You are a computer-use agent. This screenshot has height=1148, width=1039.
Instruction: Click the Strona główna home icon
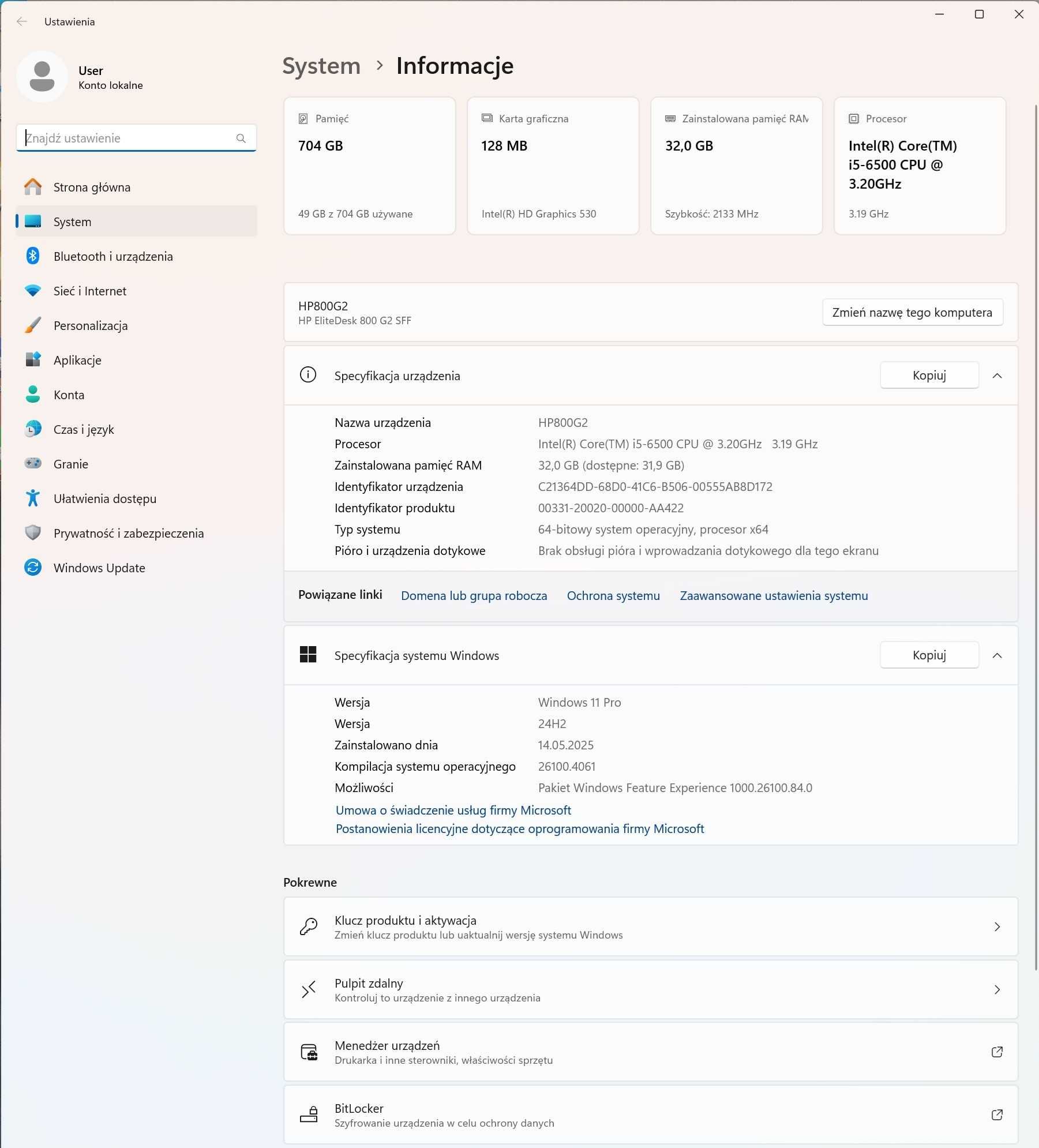(x=33, y=187)
